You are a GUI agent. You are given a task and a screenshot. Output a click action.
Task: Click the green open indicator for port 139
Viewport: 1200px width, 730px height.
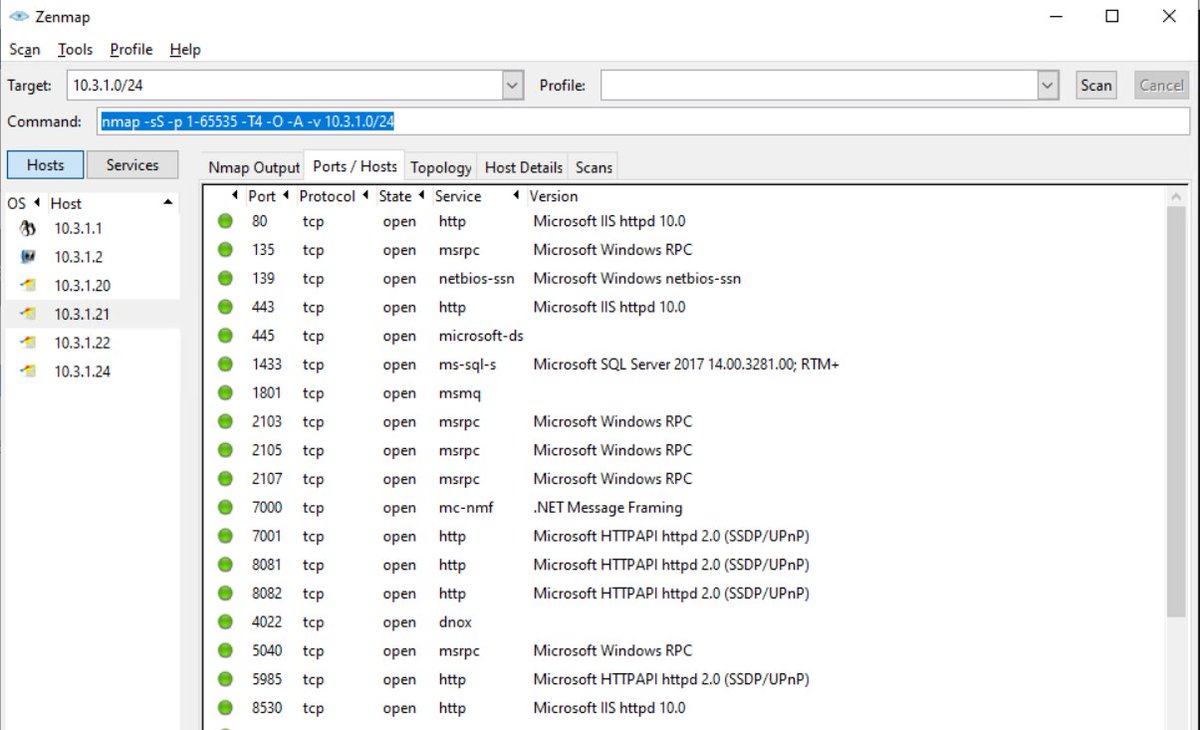[x=226, y=278]
